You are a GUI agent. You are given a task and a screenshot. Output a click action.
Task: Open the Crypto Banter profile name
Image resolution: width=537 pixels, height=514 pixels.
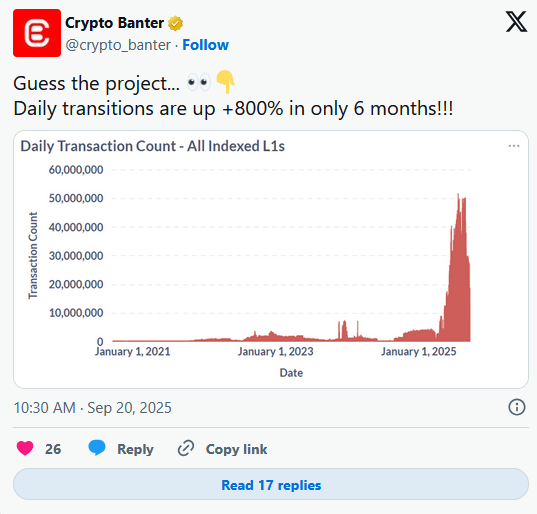pos(114,23)
